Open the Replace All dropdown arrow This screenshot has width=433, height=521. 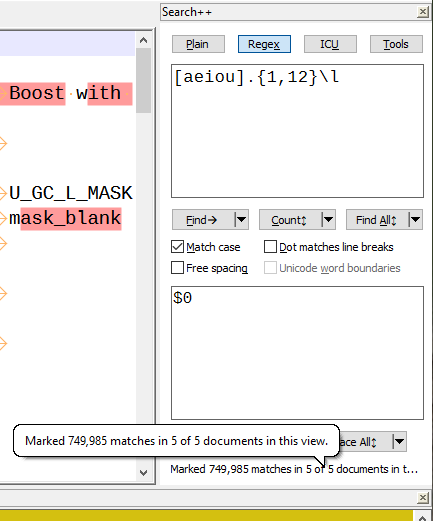point(399,442)
